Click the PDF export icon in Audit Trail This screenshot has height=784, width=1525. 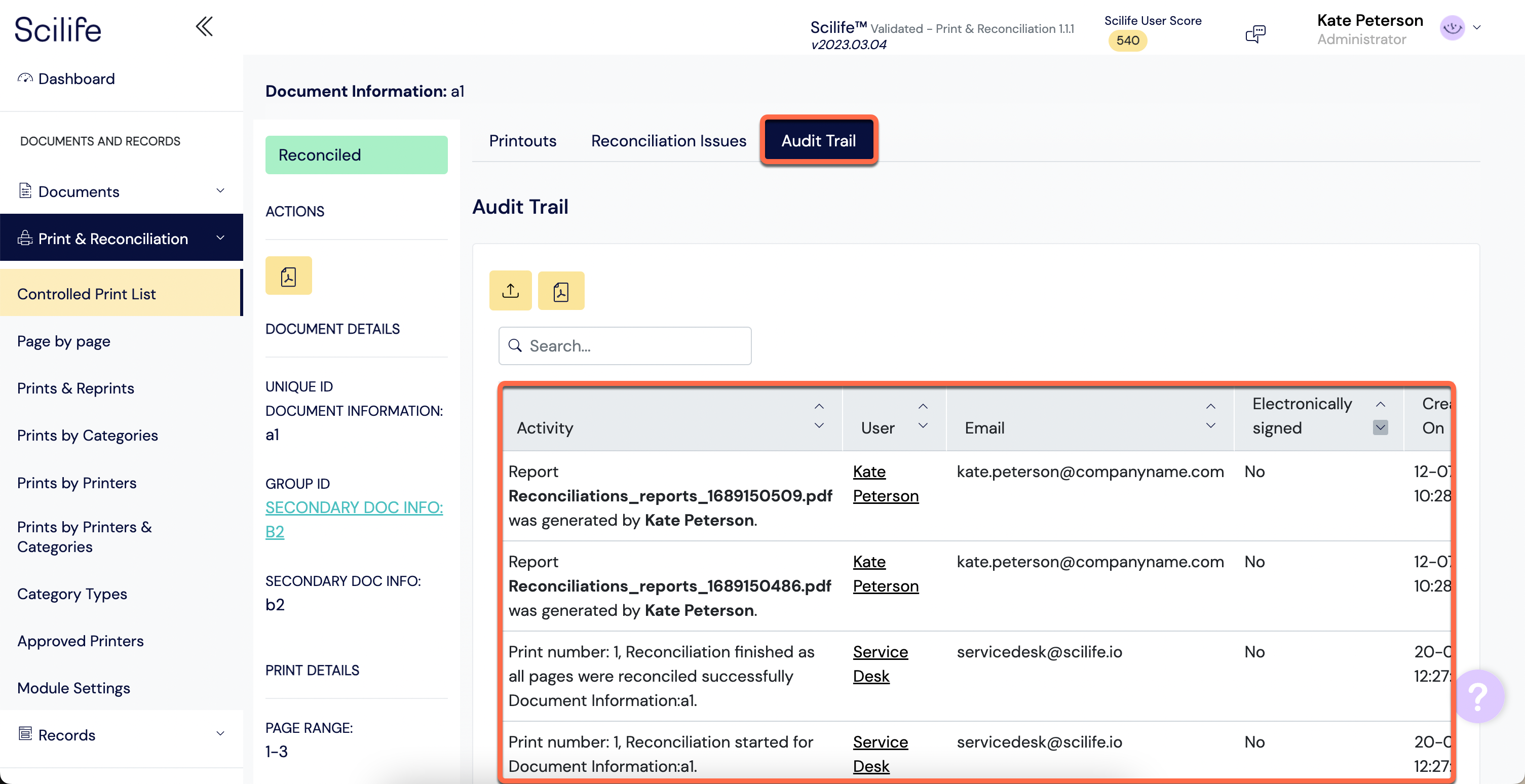pyautogui.click(x=561, y=291)
